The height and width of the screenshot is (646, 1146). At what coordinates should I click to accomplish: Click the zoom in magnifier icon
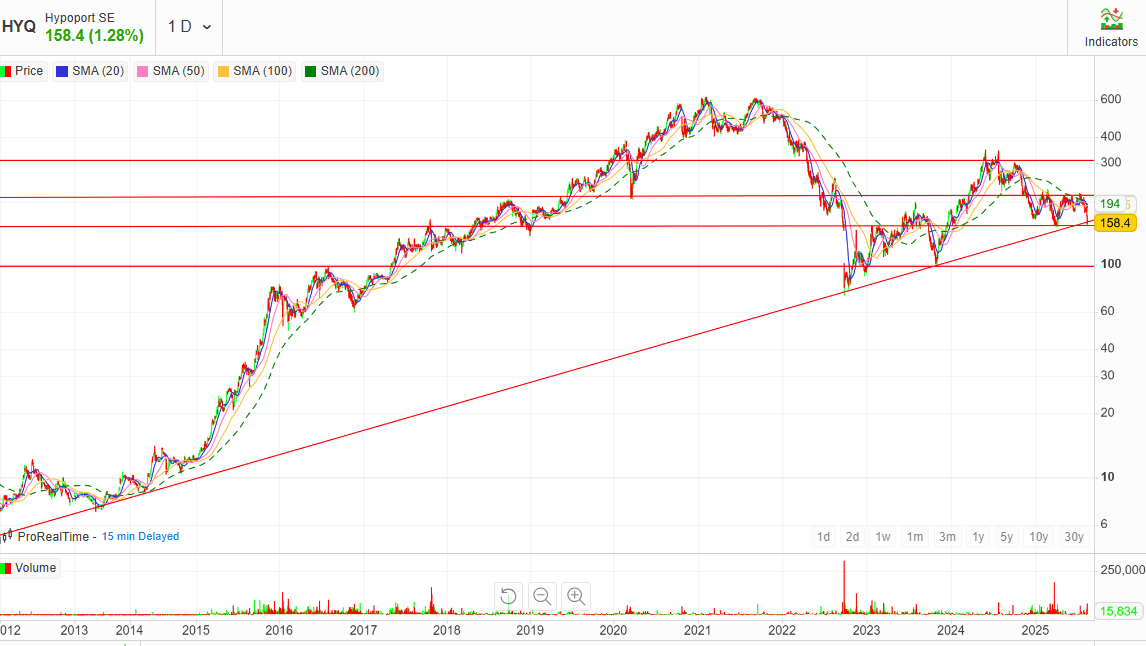point(576,596)
